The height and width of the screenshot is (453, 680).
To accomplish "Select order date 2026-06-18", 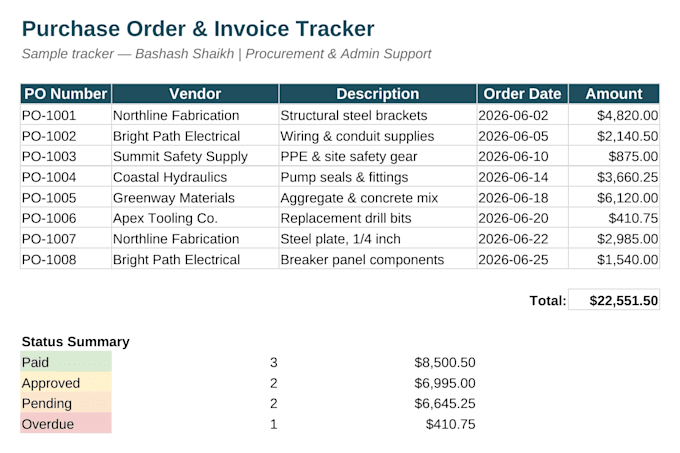I will click(x=523, y=198).
